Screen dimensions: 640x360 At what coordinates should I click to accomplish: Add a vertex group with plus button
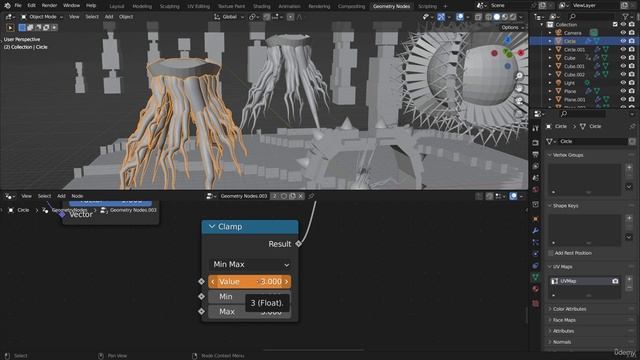(629, 168)
